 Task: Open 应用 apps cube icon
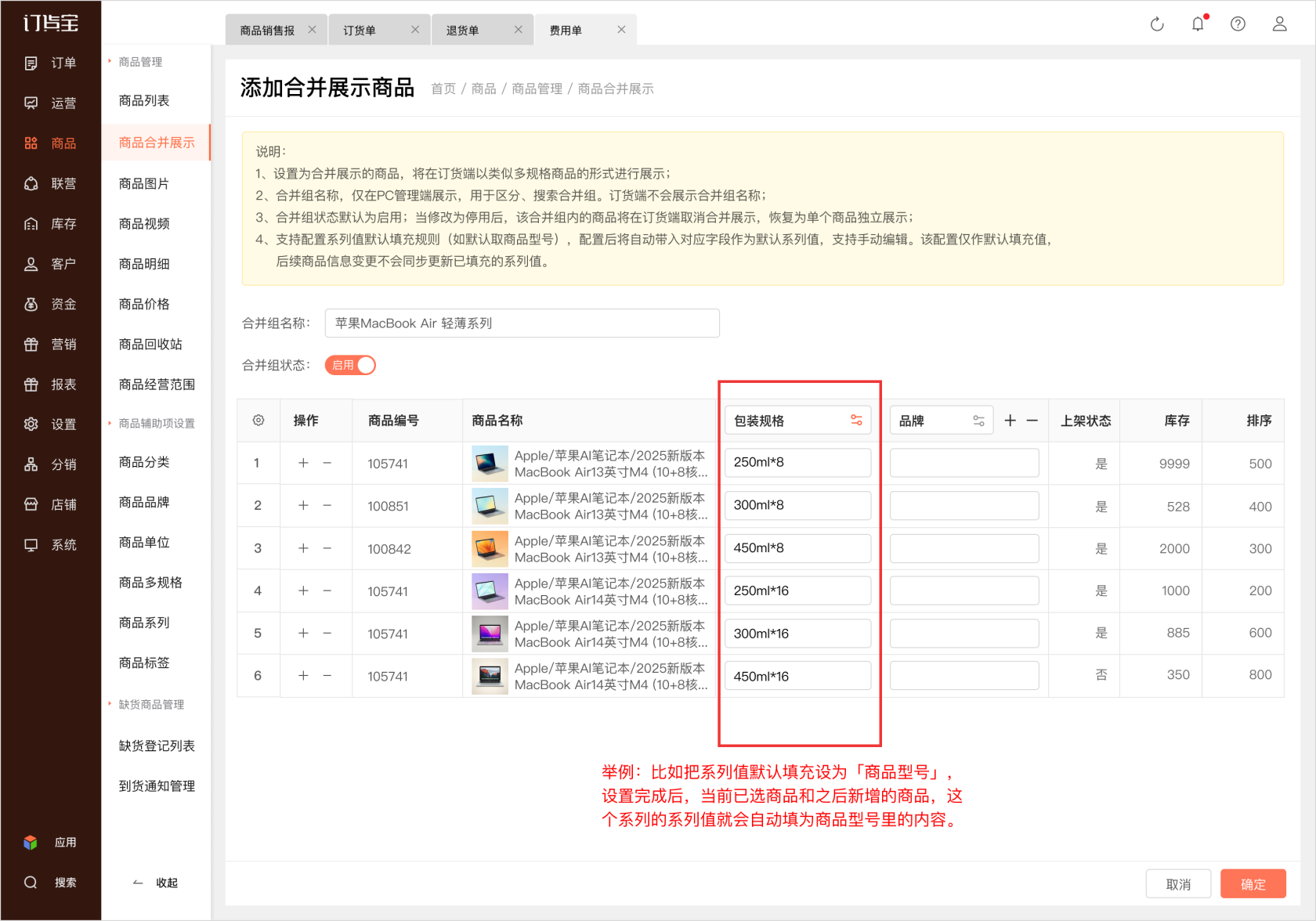(x=31, y=843)
